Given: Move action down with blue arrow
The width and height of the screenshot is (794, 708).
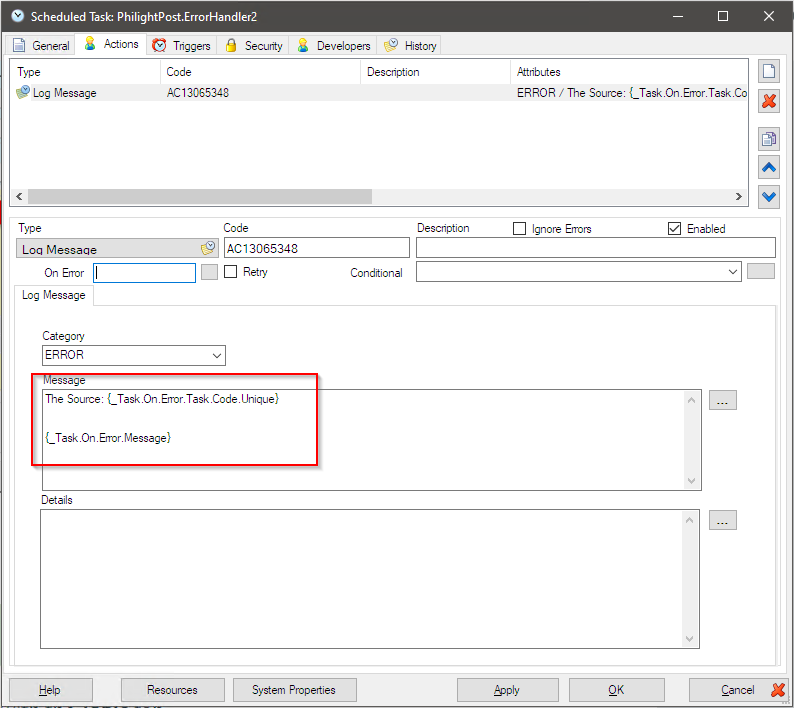Looking at the screenshot, I should click(x=768, y=197).
